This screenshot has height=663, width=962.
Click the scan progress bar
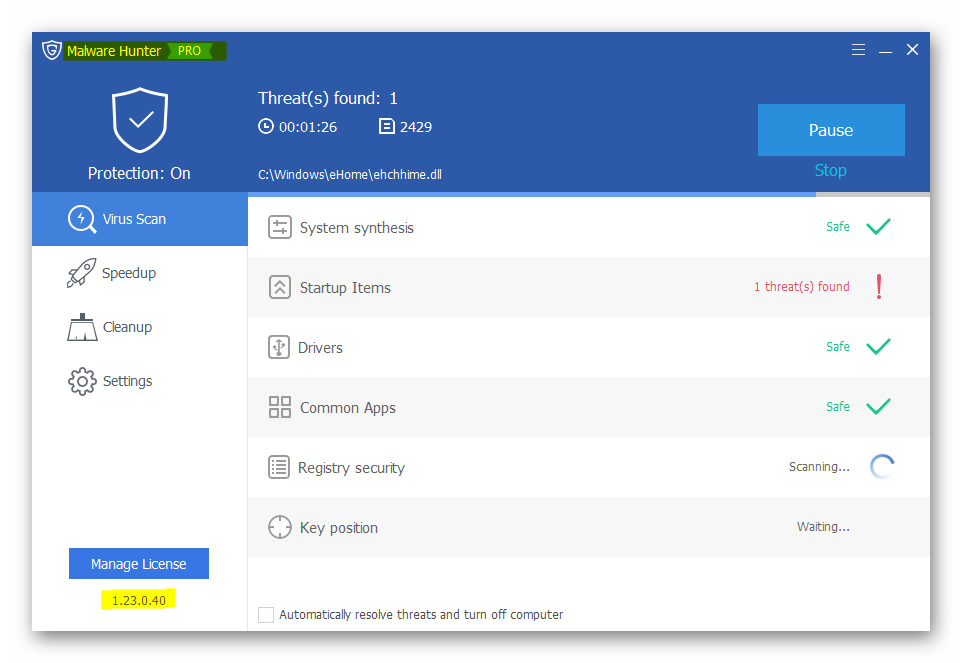tap(589, 194)
